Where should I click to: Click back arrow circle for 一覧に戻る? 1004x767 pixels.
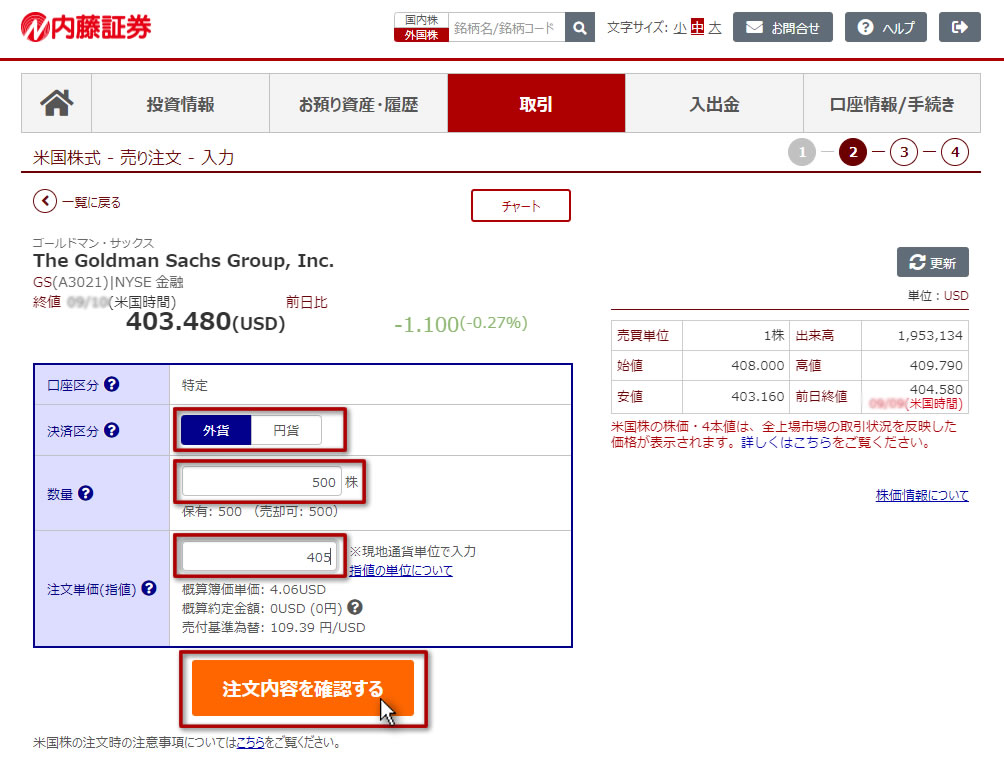[45, 202]
